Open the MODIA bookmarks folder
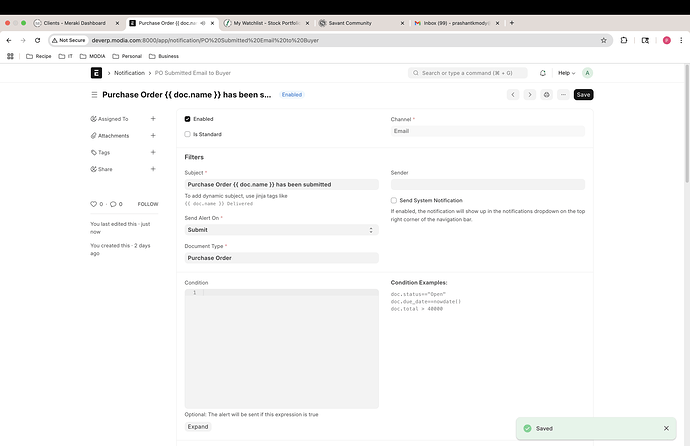The width and height of the screenshot is (690, 446). click(x=92, y=56)
